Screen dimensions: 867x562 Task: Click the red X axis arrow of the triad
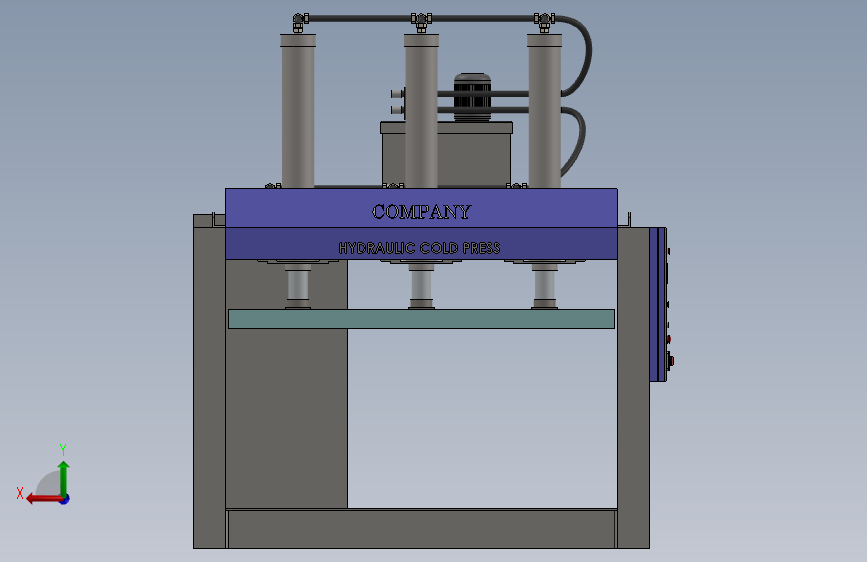click(x=43, y=499)
